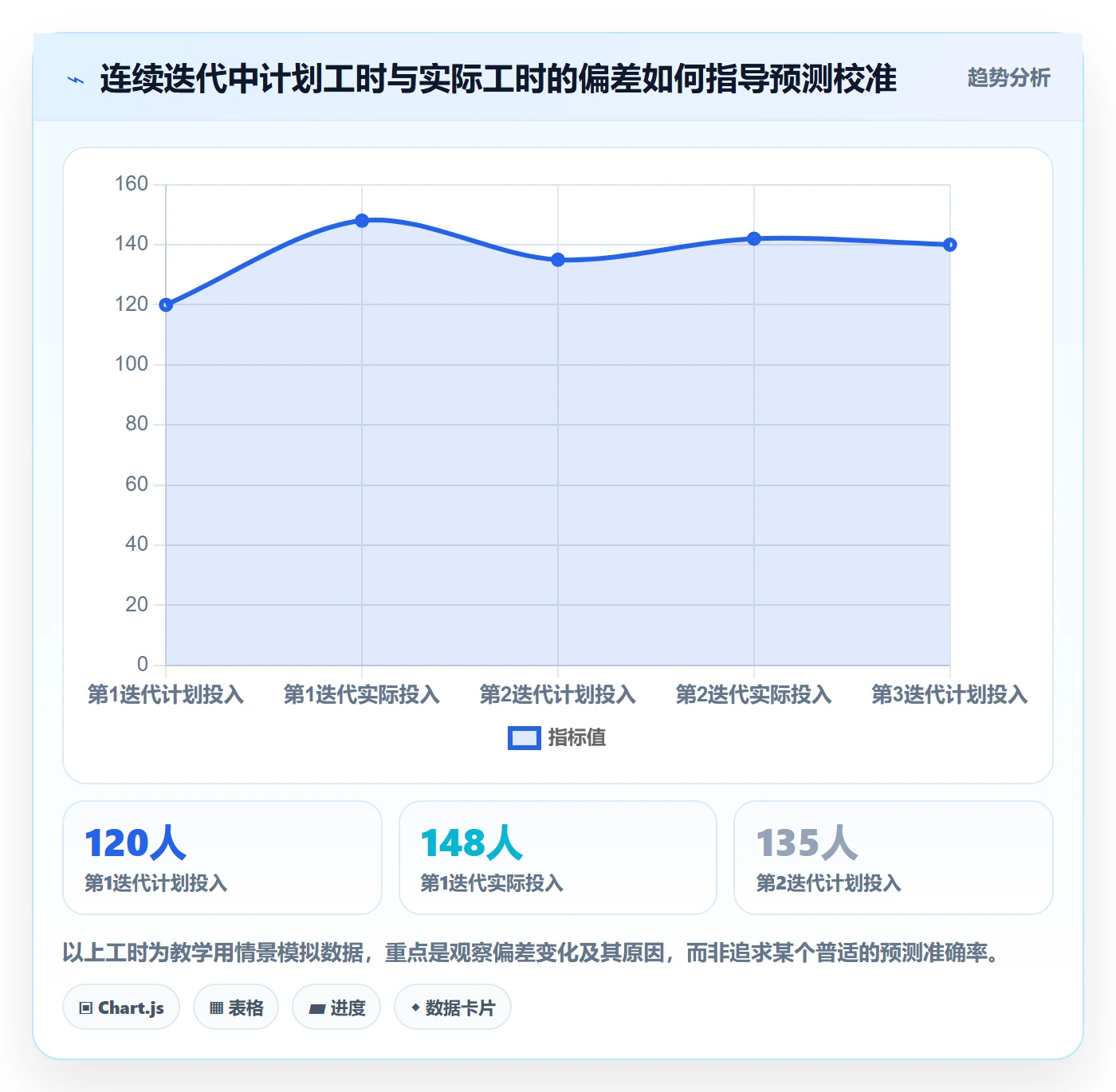Click the data point for 第2迭代实际投入

point(754,238)
